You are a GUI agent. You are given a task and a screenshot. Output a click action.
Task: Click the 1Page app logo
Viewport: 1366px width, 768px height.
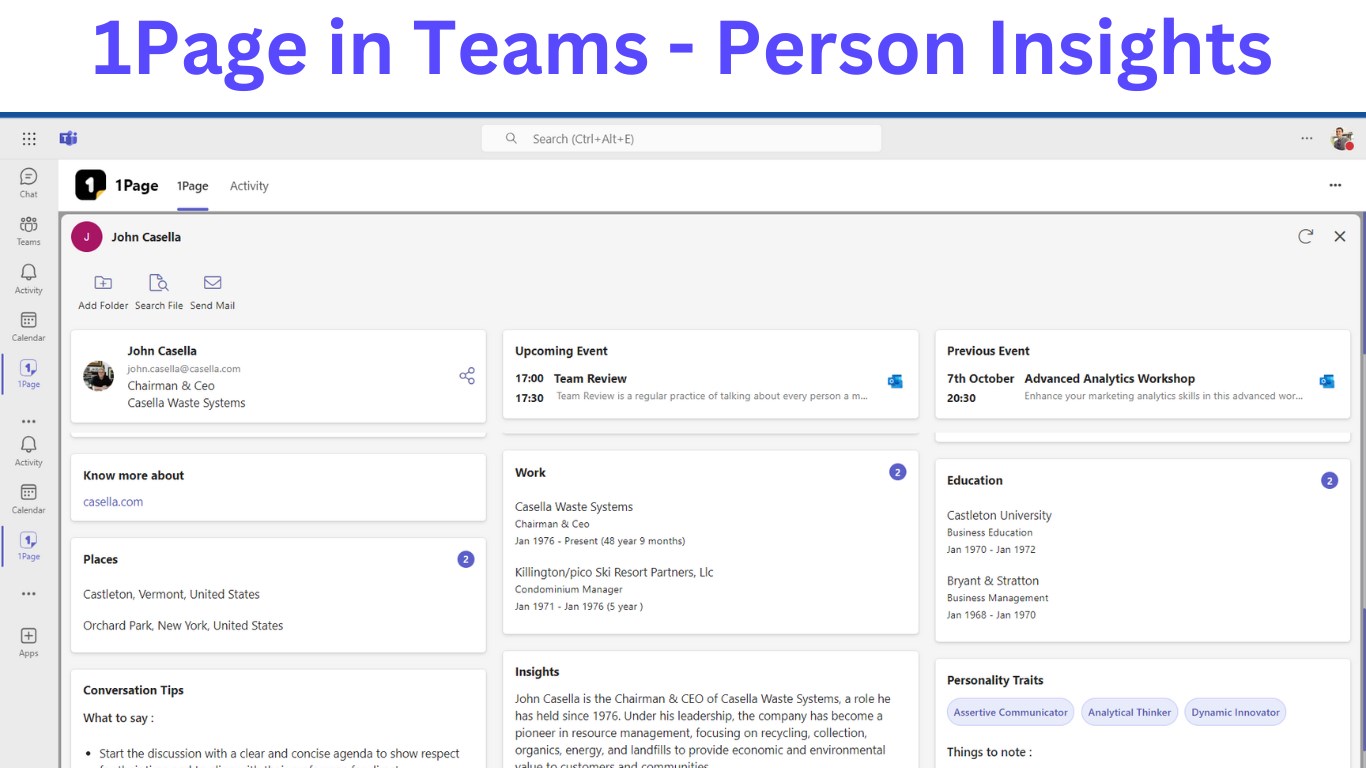coord(90,185)
